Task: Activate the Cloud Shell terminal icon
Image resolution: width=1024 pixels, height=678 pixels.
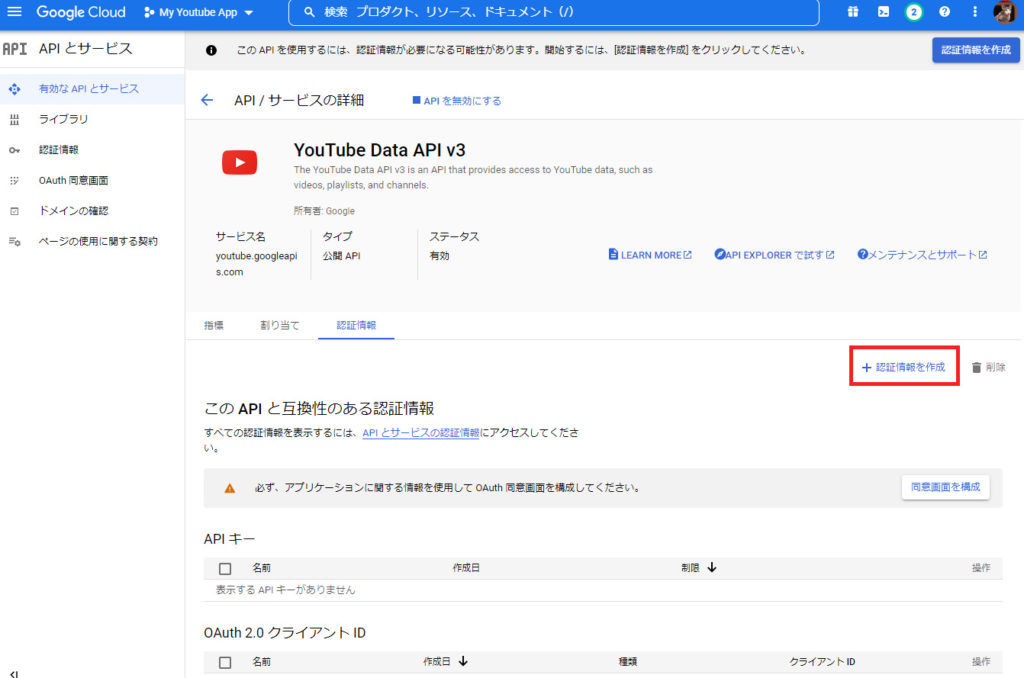Action: (883, 12)
